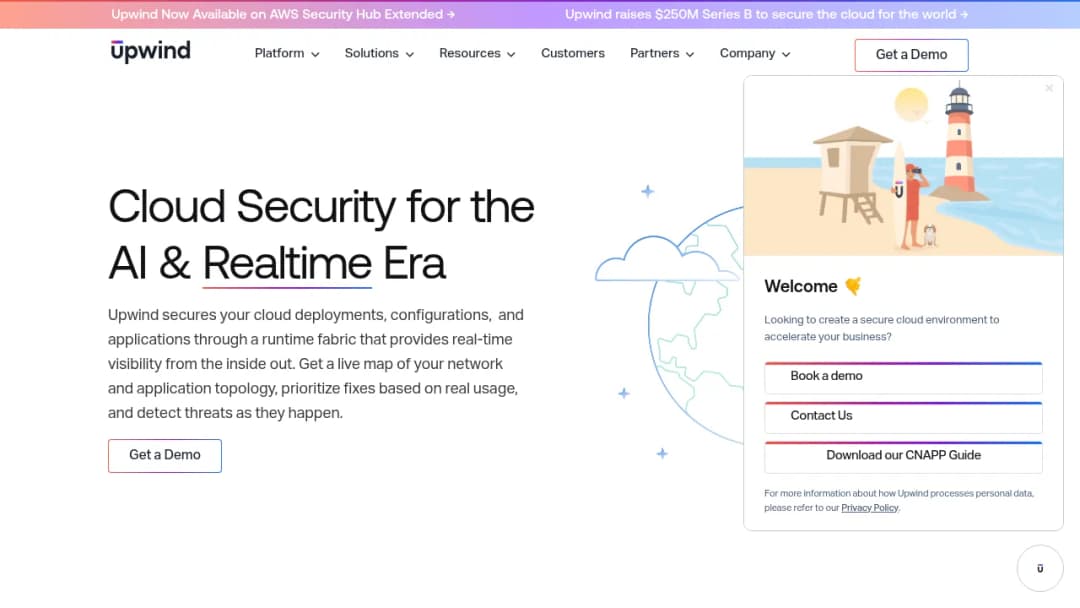Open the Resources menu
1080x608 pixels.
(470, 54)
